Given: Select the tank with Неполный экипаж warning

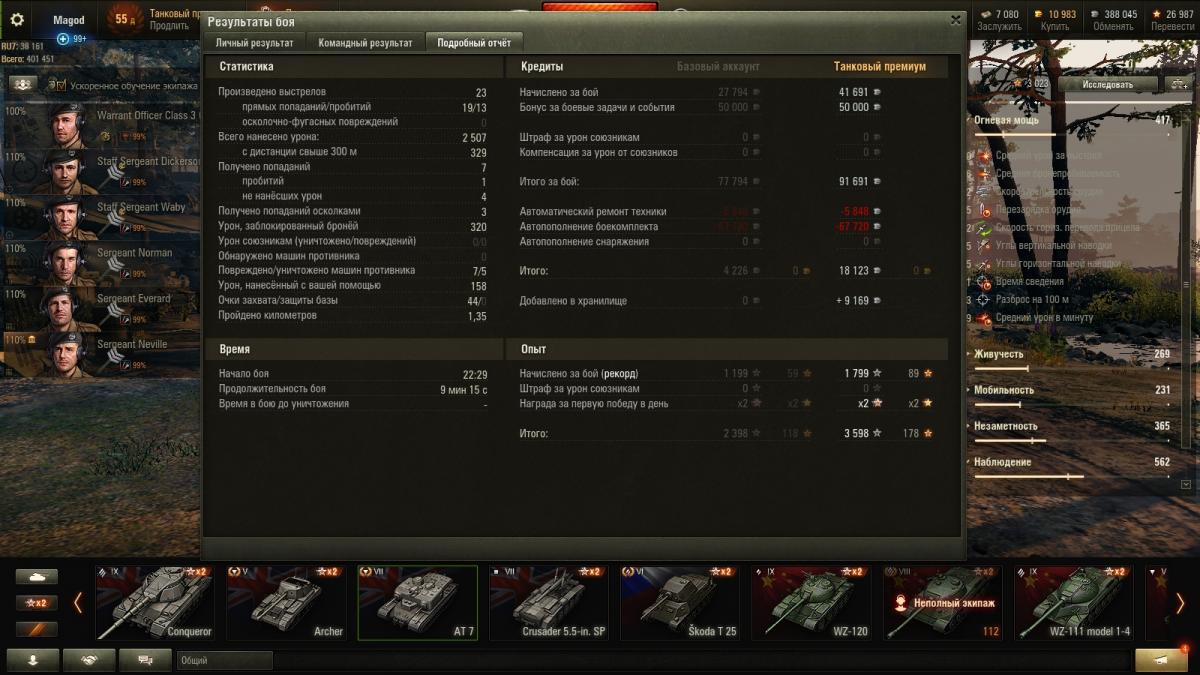Looking at the screenshot, I should pyautogui.click(x=942, y=603).
